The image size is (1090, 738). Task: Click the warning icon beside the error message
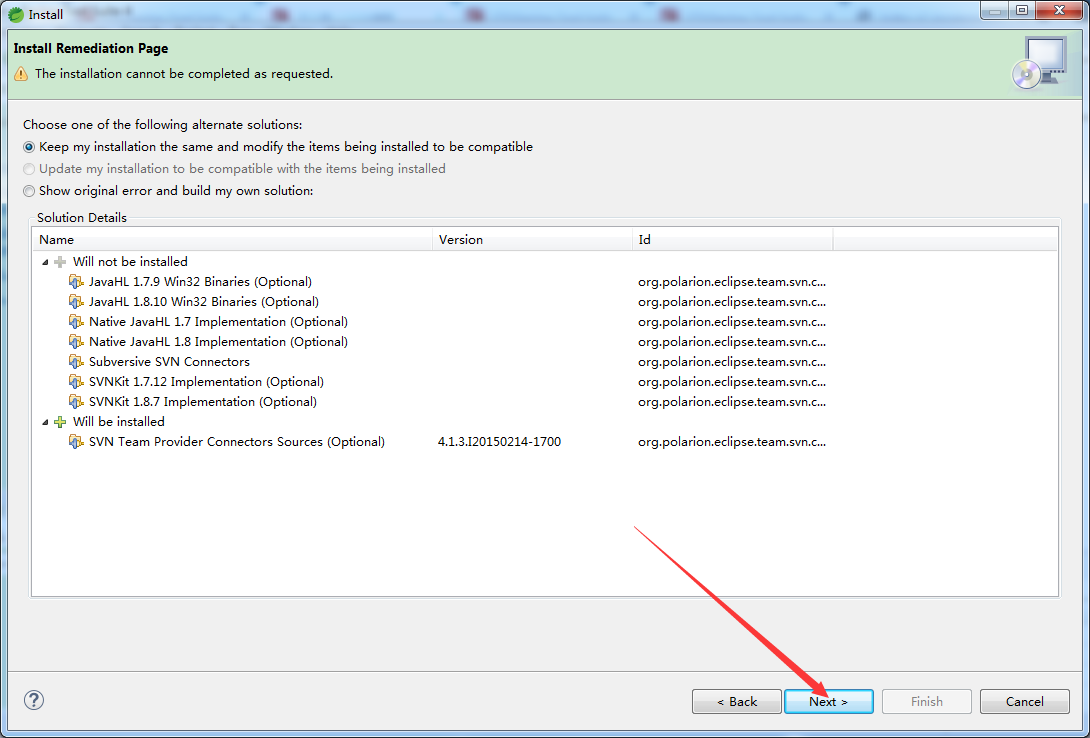click(x=21, y=74)
